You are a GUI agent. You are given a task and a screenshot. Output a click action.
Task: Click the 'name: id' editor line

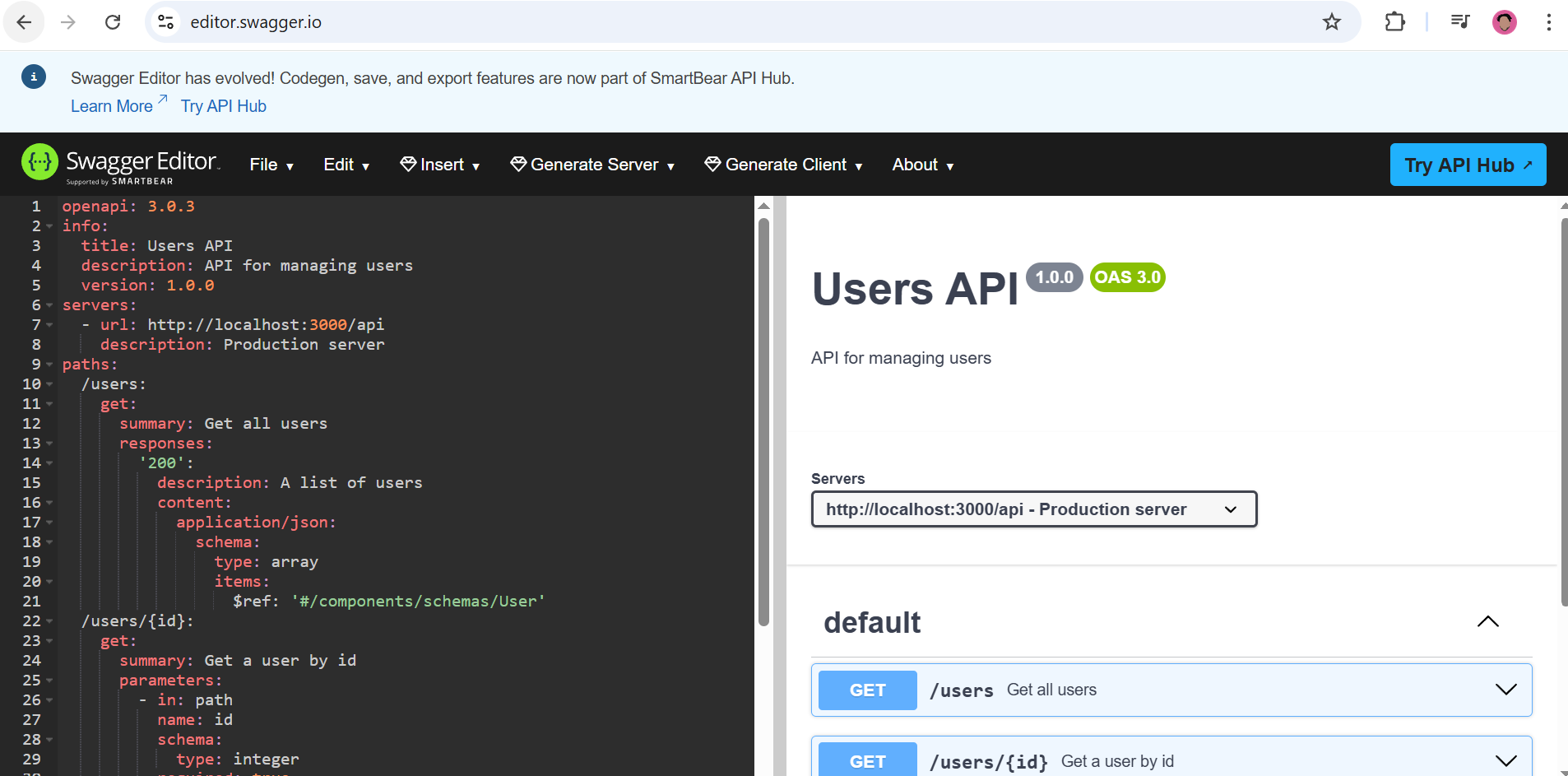[x=195, y=720]
